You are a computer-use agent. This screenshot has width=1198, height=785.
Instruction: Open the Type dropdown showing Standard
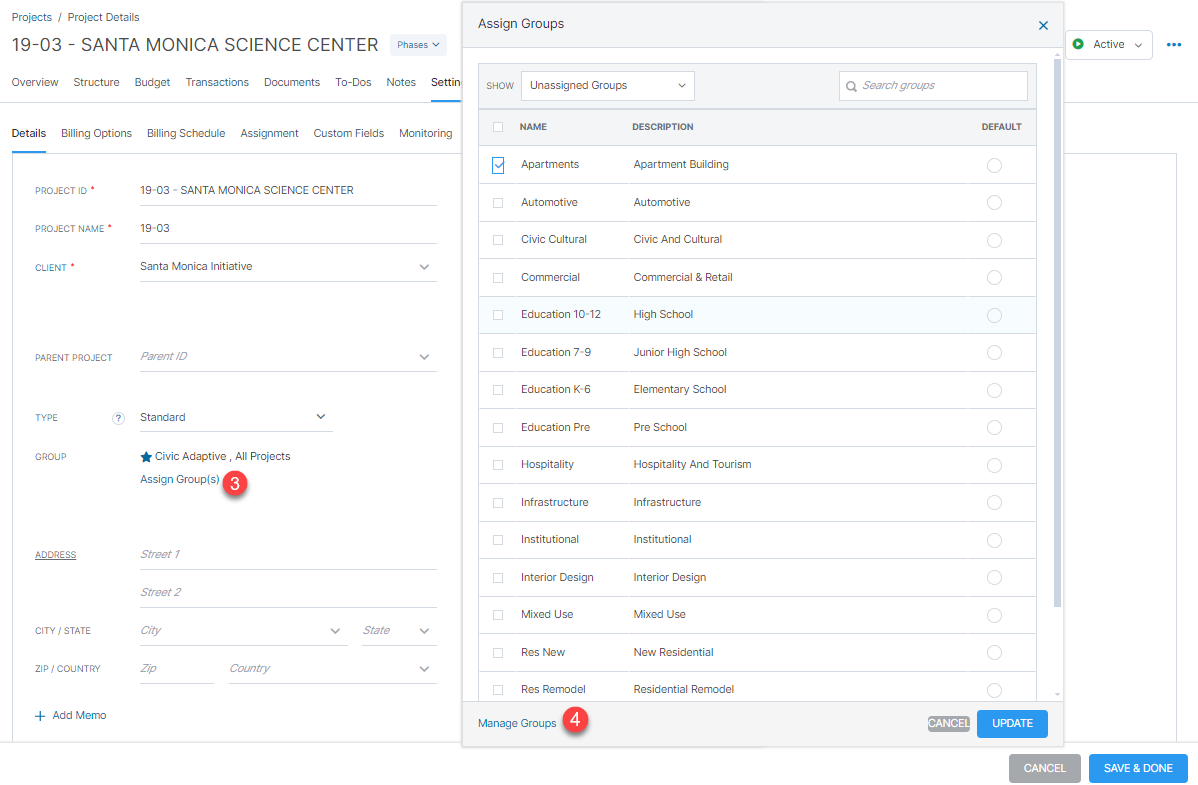[320, 416]
